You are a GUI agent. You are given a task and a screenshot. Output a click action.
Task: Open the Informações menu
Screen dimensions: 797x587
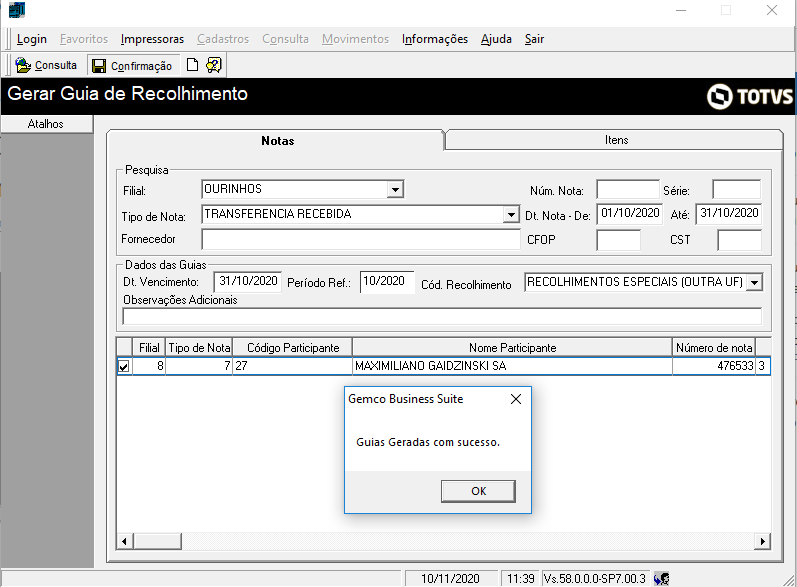(435, 39)
